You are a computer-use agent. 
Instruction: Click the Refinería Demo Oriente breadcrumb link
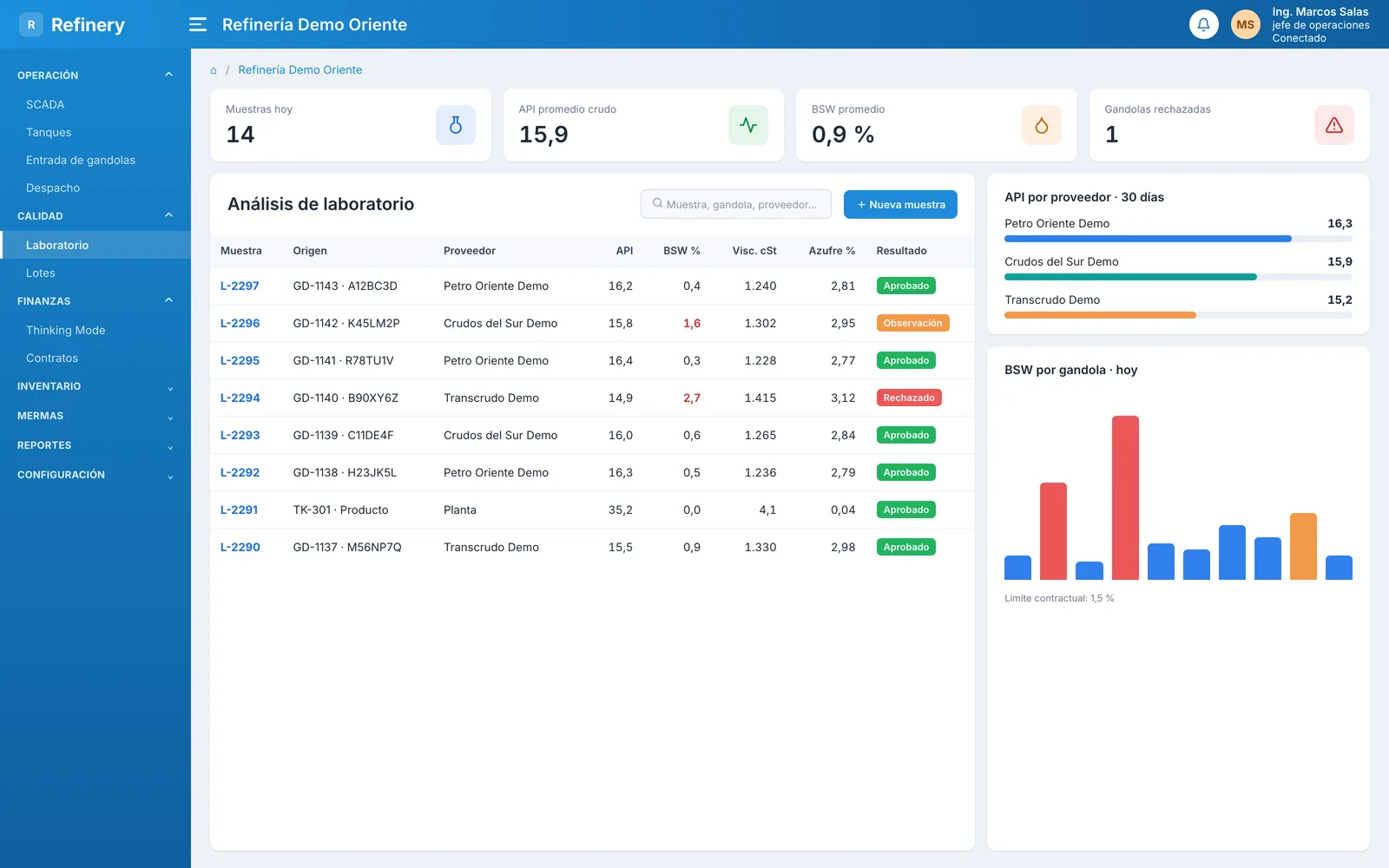300,70
